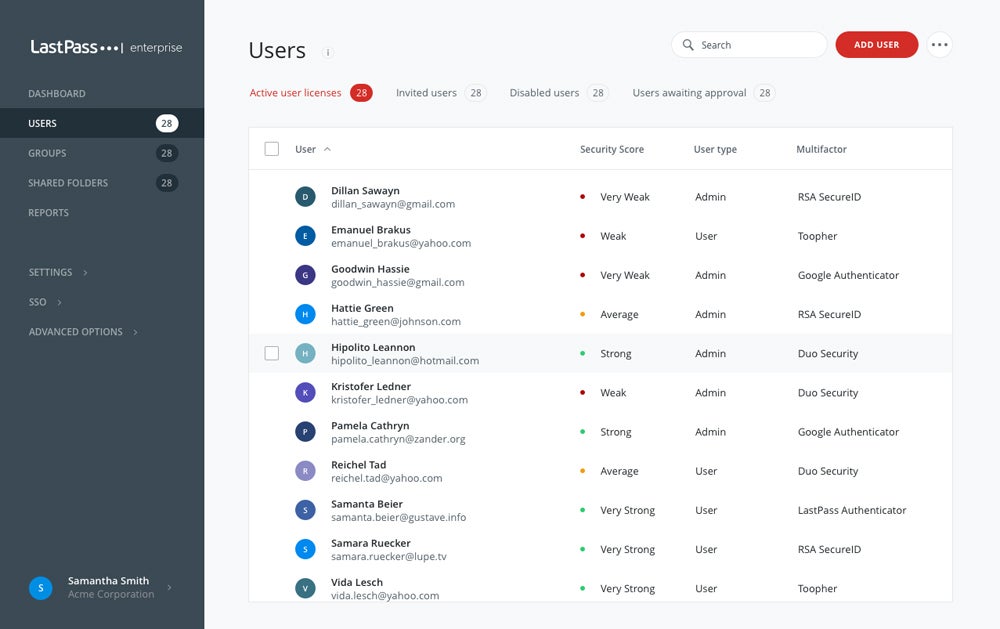
Task: Click the info icon beside Users heading
Action: (328, 52)
